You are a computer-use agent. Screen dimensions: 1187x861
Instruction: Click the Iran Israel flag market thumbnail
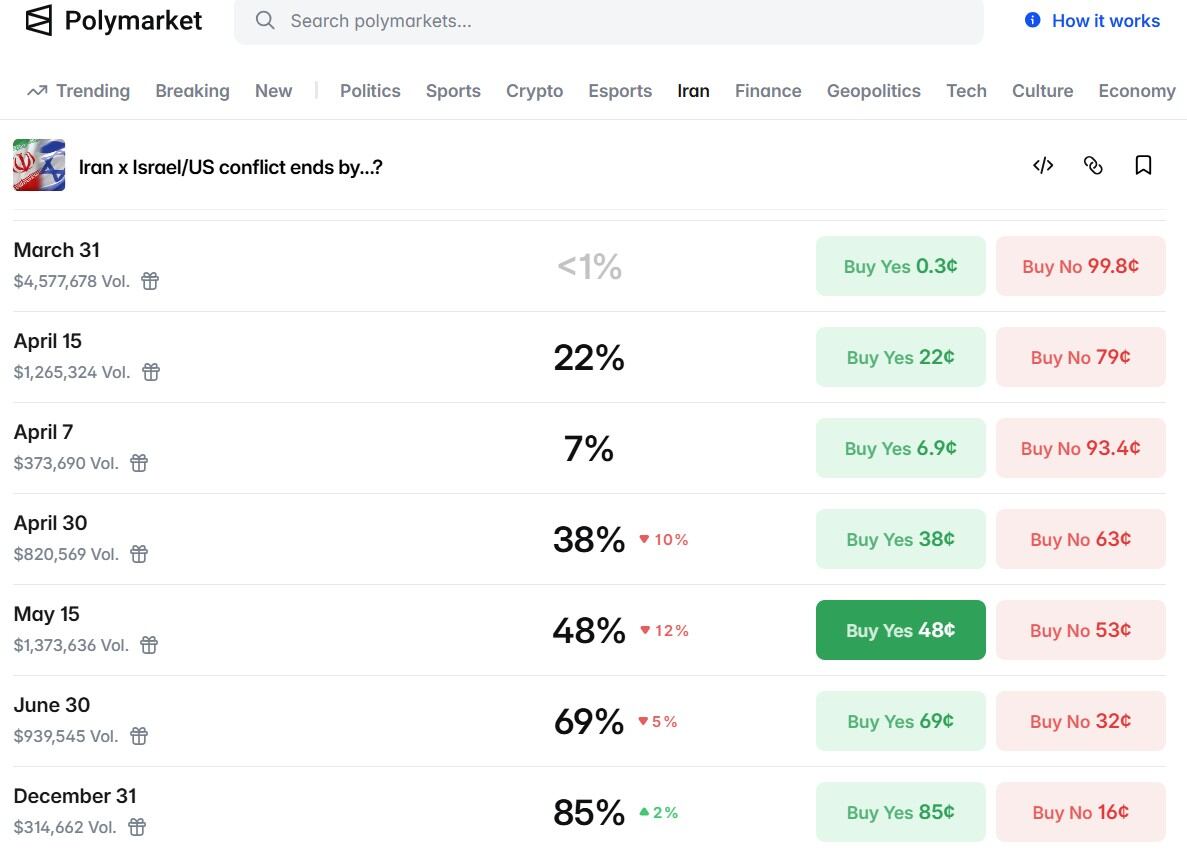click(39, 165)
